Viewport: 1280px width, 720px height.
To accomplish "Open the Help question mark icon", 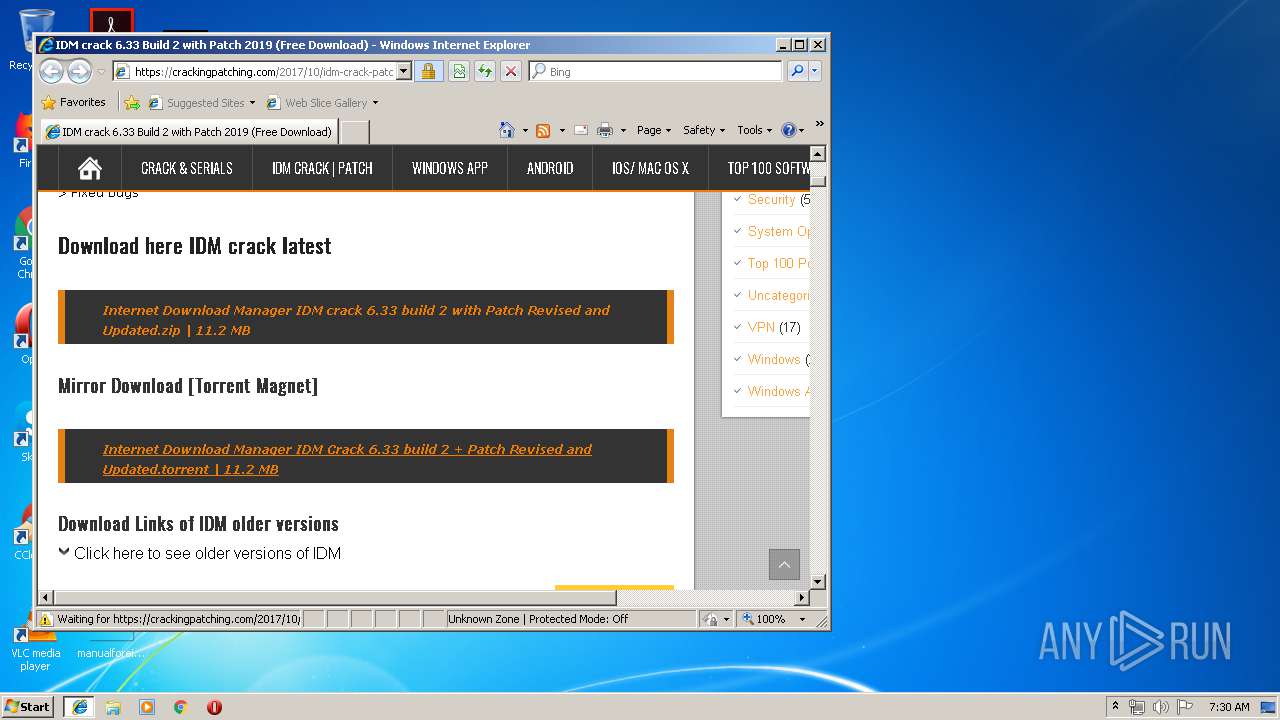I will 788,130.
